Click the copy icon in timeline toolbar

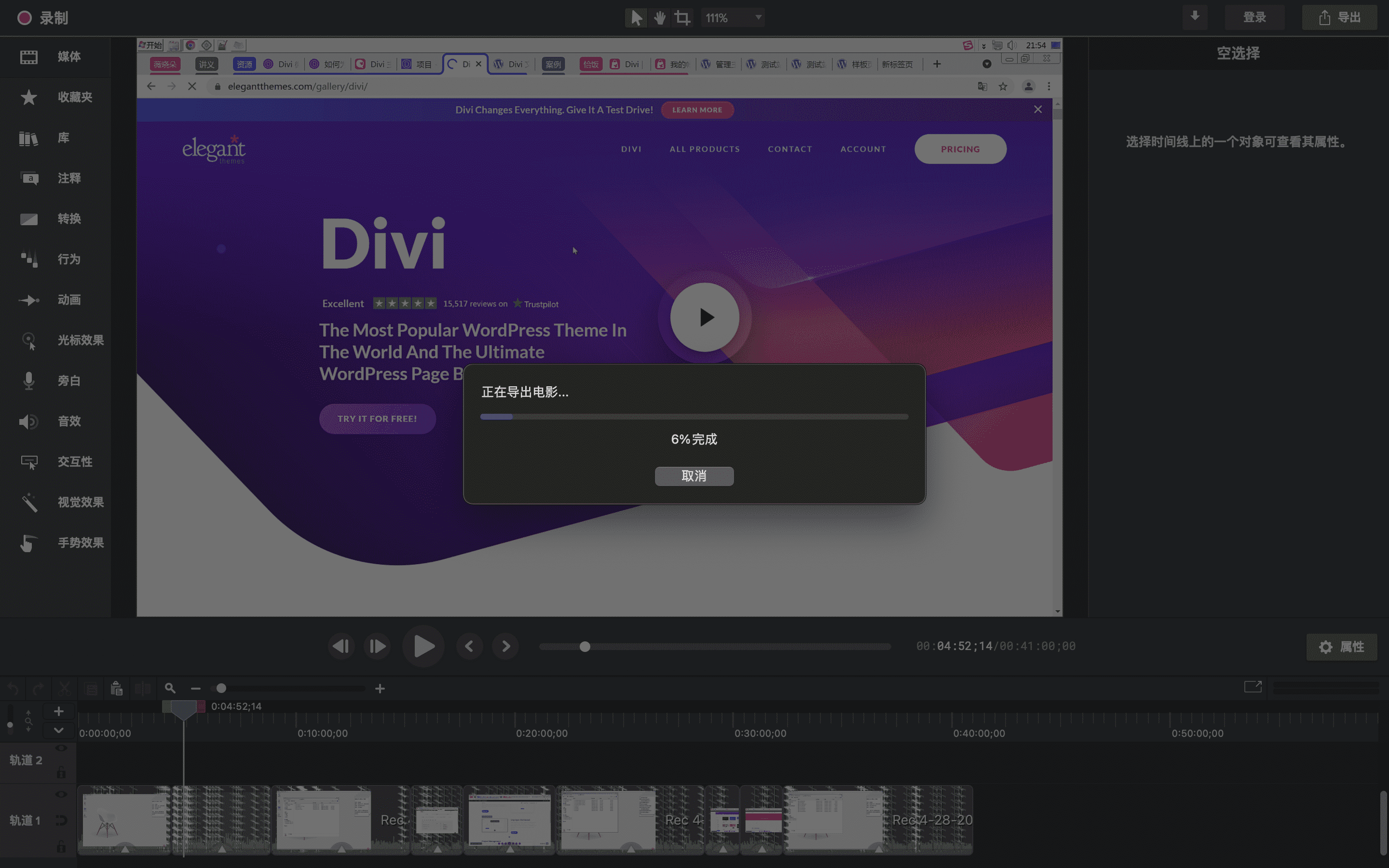tap(91, 688)
